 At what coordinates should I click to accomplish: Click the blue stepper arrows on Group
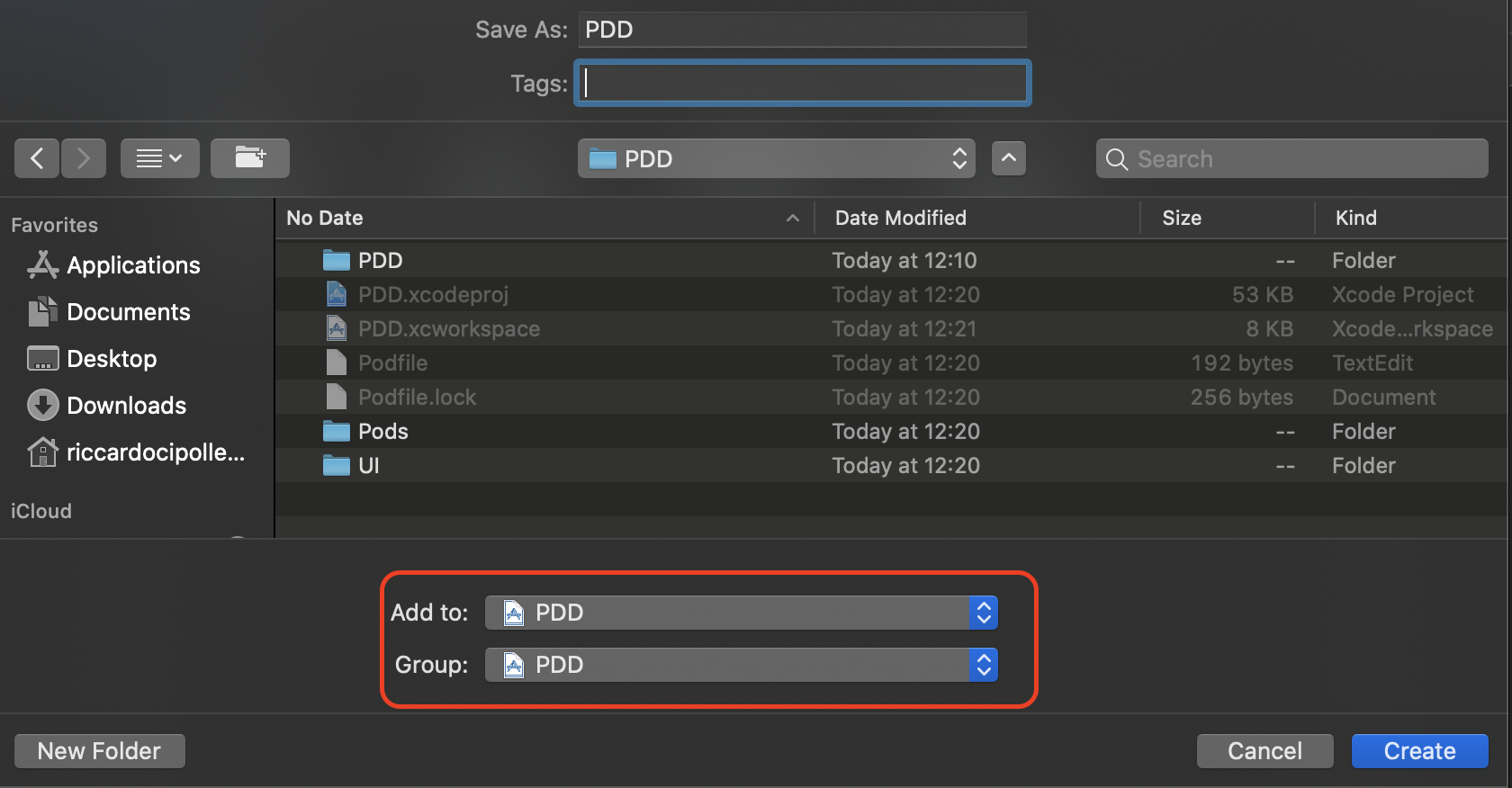pyautogui.click(x=984, y=665)
